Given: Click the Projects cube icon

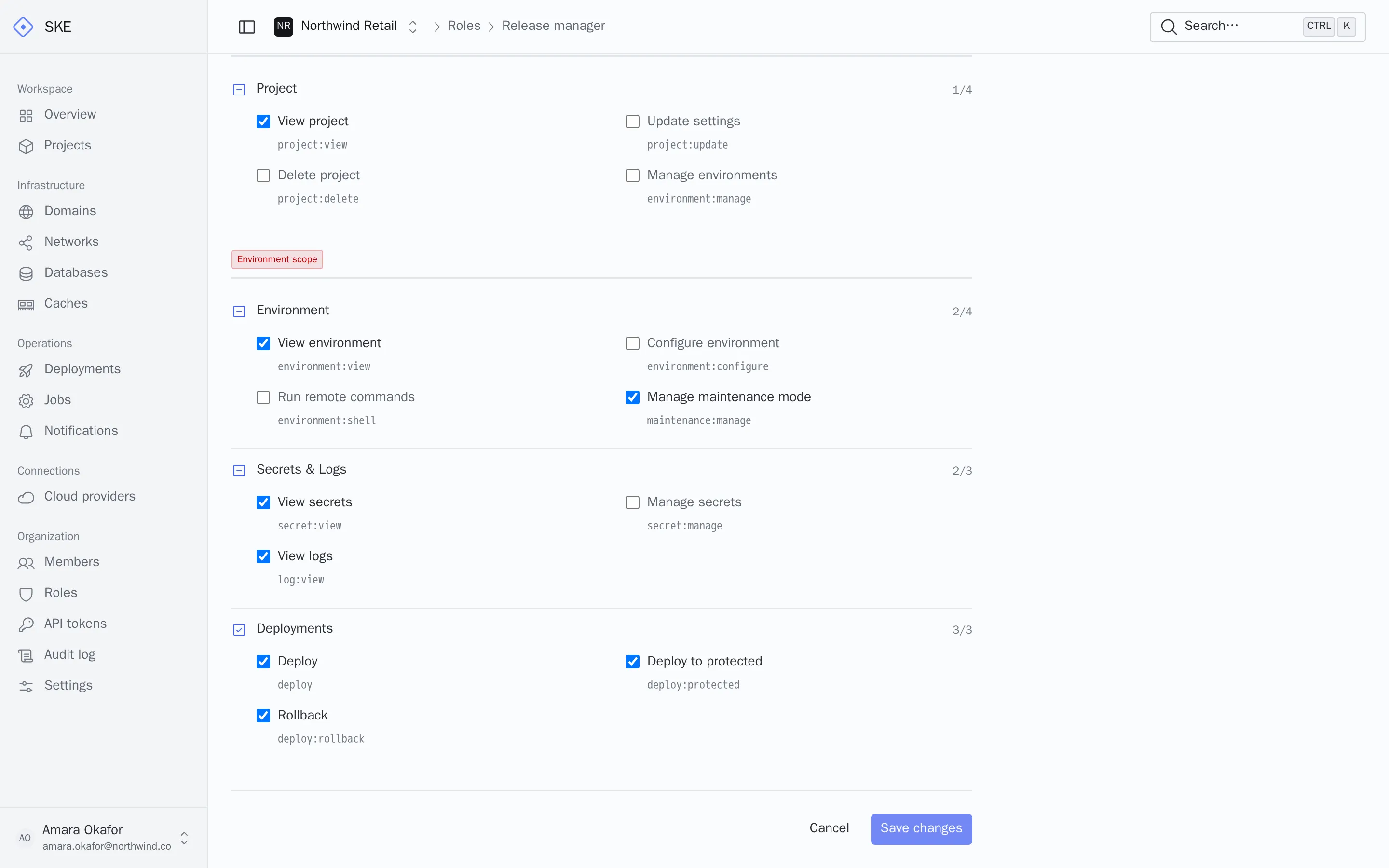Looking at the screenshot, I should pyautogui.click(x=26, y=147).
